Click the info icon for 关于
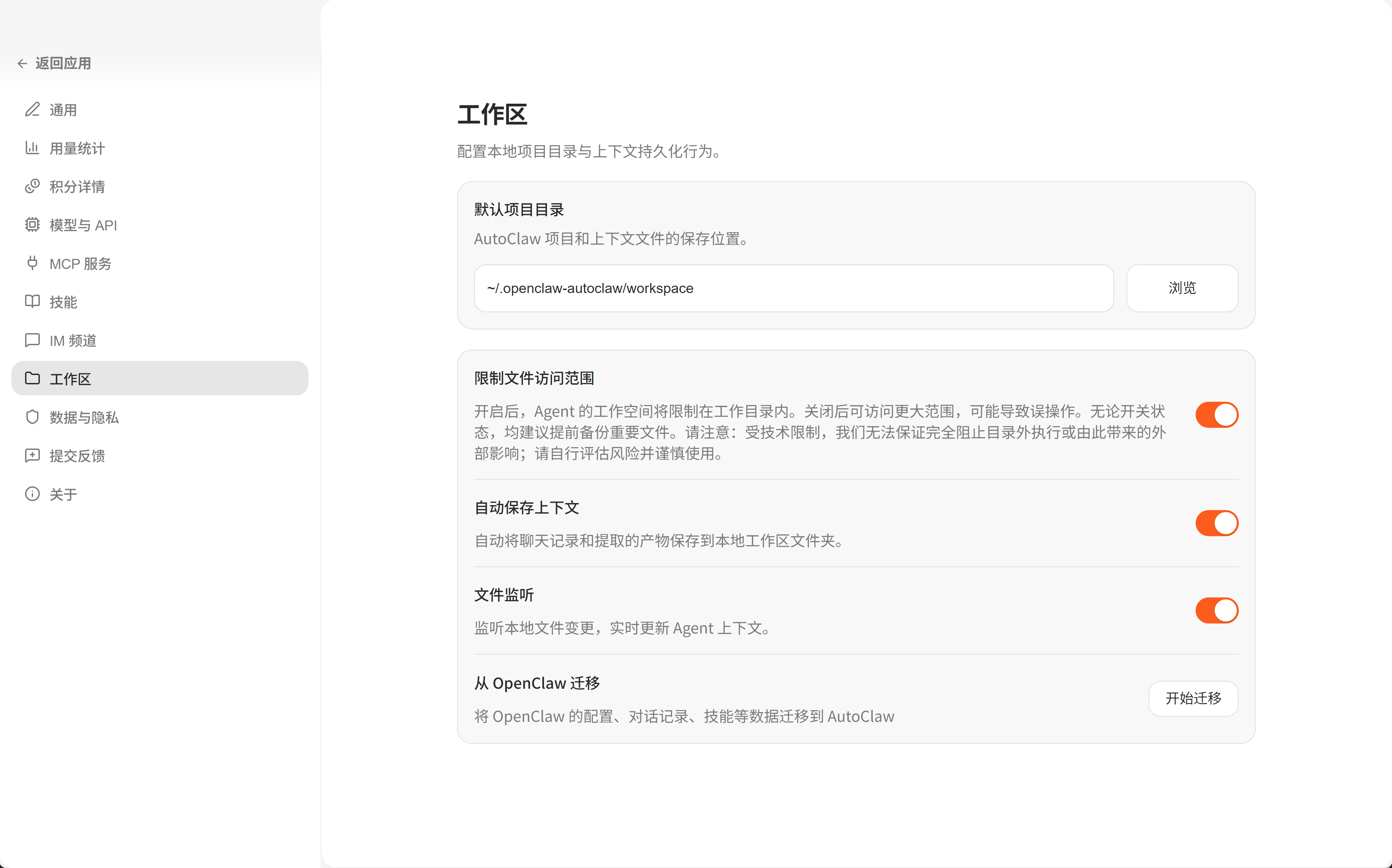The width and height of the screenshot is (1392, 868). click(x=32, y=494)
